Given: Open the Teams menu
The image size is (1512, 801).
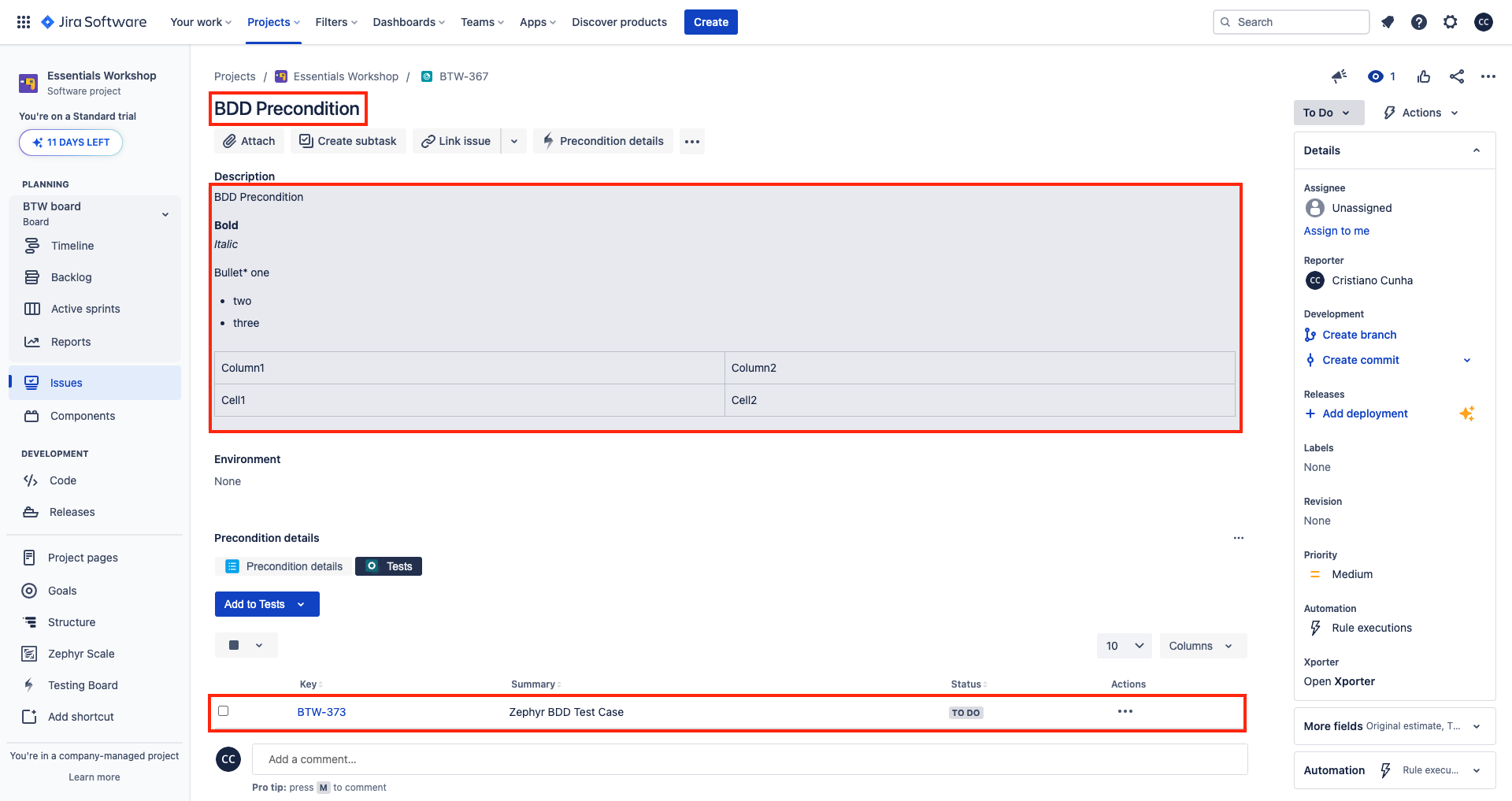Looking at the screenshot, I should point(482,22).
